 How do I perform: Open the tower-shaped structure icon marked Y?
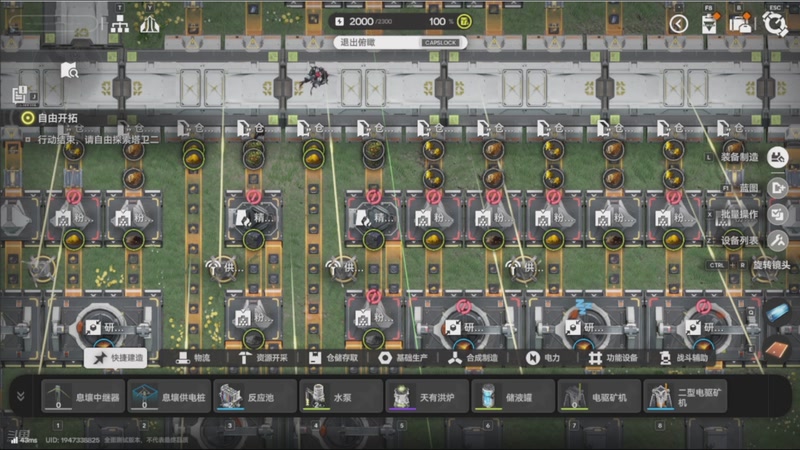tap(149, 23)
